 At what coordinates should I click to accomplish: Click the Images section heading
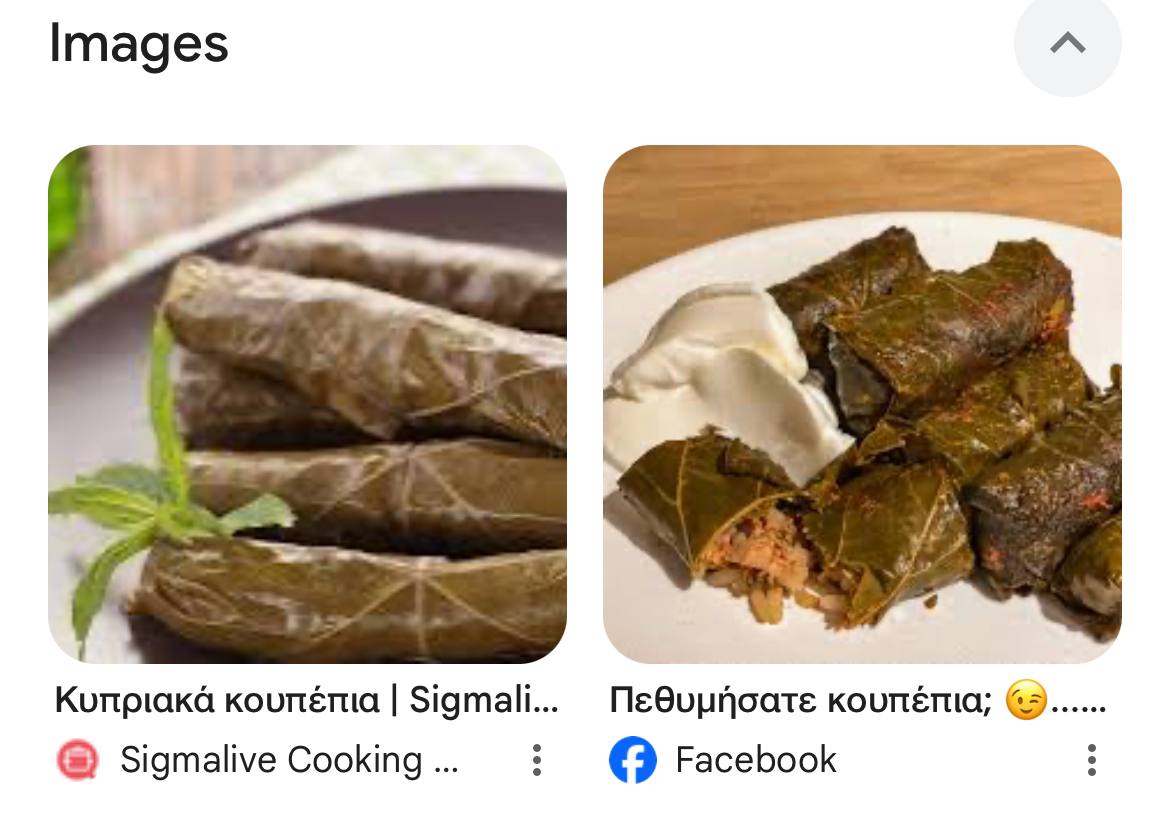pos(139,45)
